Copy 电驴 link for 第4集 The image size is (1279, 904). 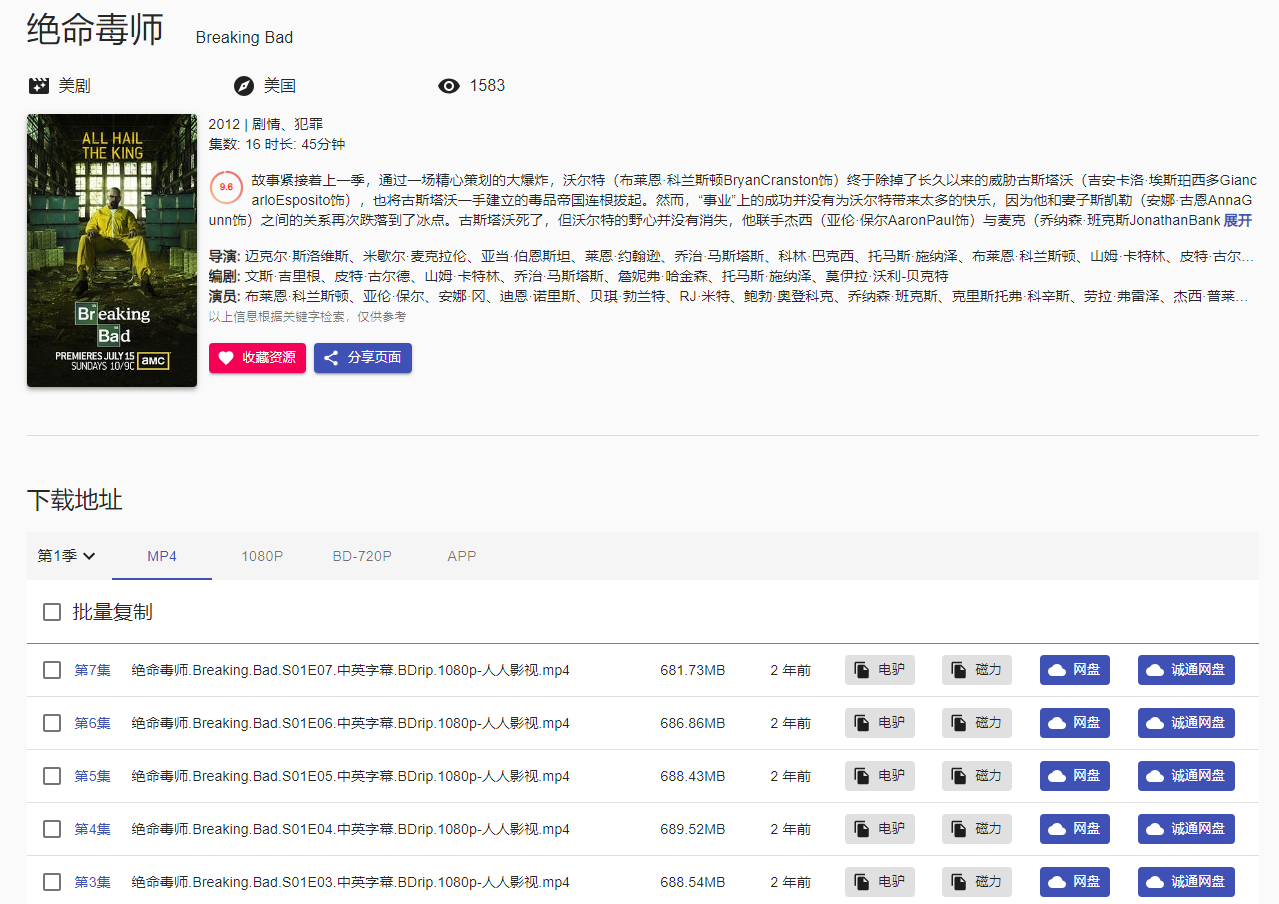(880, 829)
